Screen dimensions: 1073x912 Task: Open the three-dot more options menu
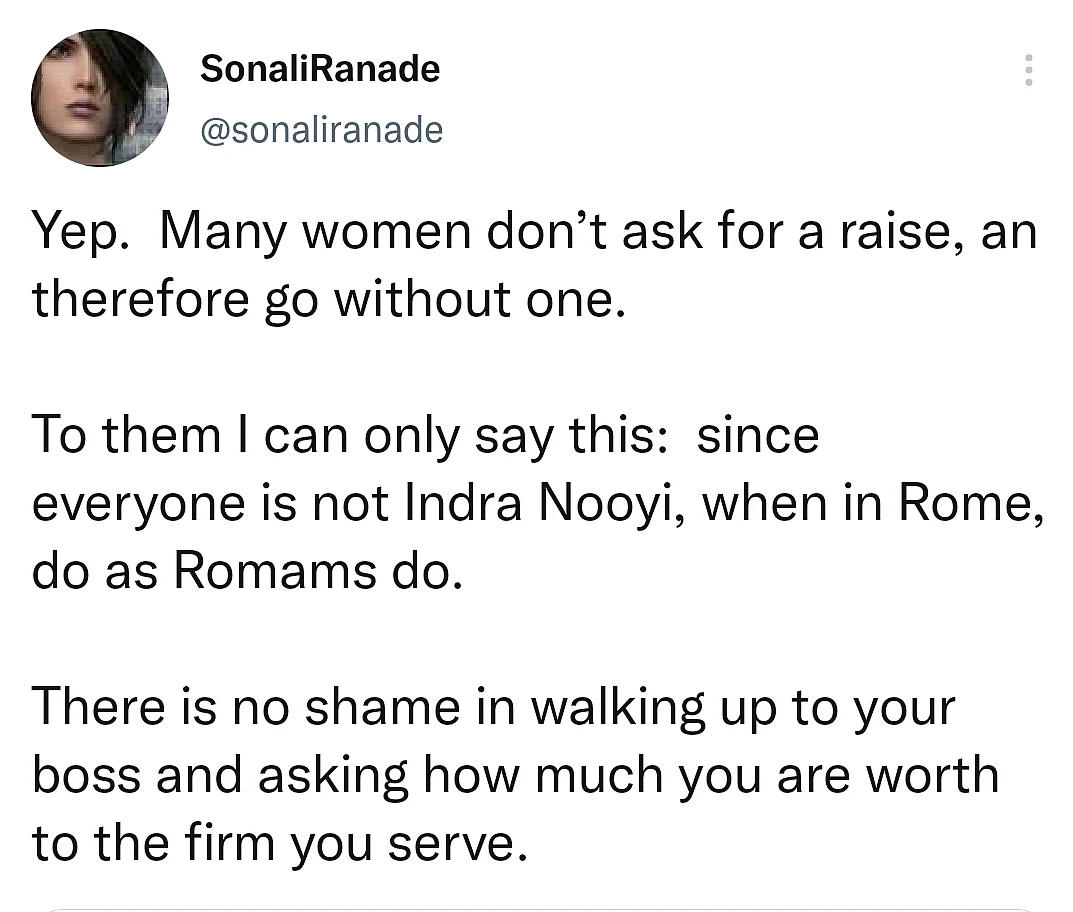[1028, 70]
